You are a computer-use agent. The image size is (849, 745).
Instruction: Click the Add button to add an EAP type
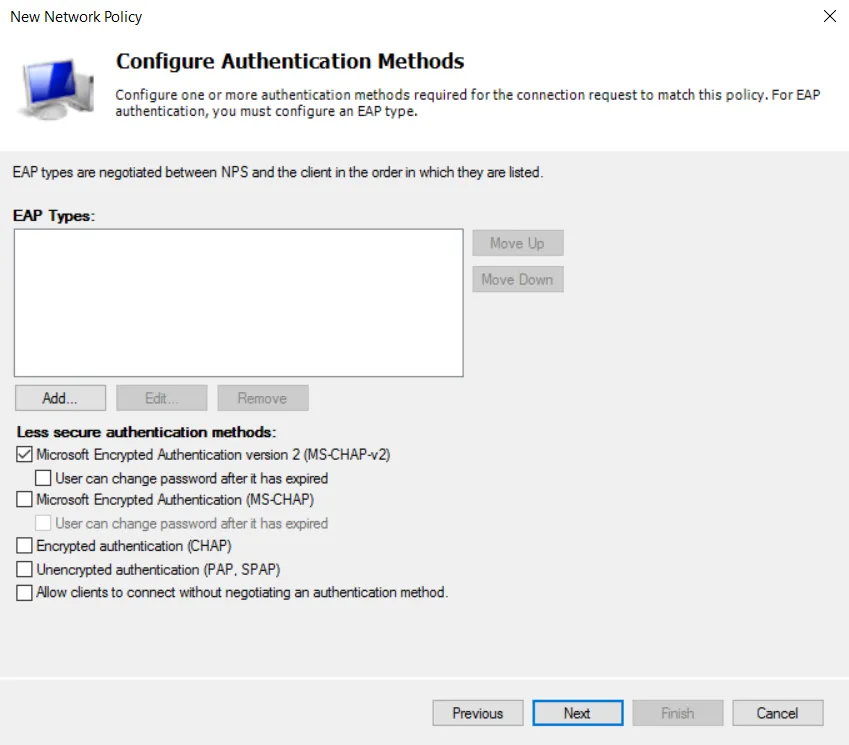[60, 397]
